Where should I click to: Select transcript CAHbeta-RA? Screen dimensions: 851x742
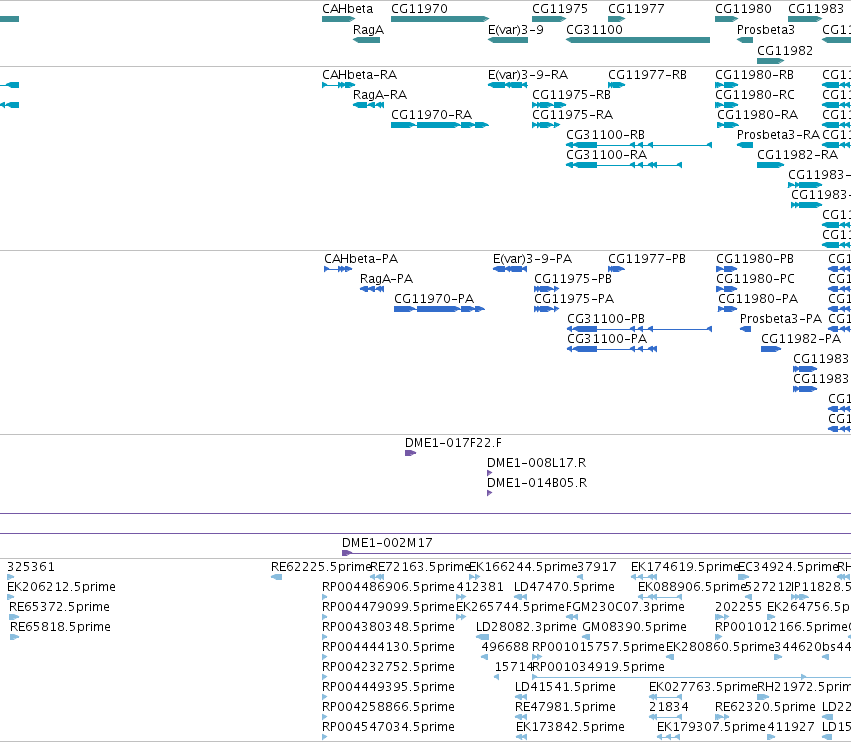[338, 85]
